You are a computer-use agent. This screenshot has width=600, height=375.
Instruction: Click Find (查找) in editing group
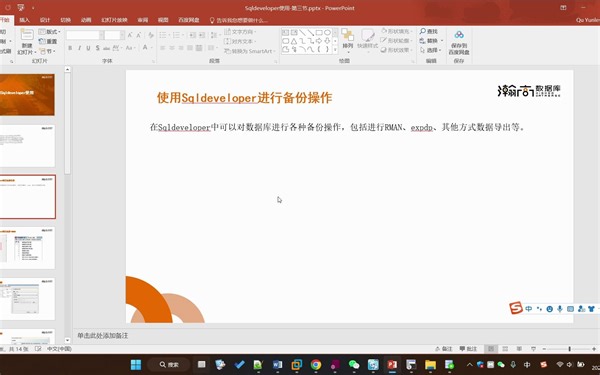pyautogui.click(x=429, y=31)
